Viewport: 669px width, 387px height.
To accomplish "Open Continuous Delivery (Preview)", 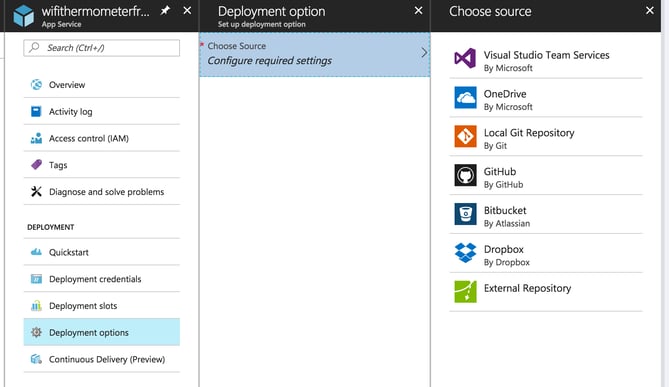I will (102, 359).
